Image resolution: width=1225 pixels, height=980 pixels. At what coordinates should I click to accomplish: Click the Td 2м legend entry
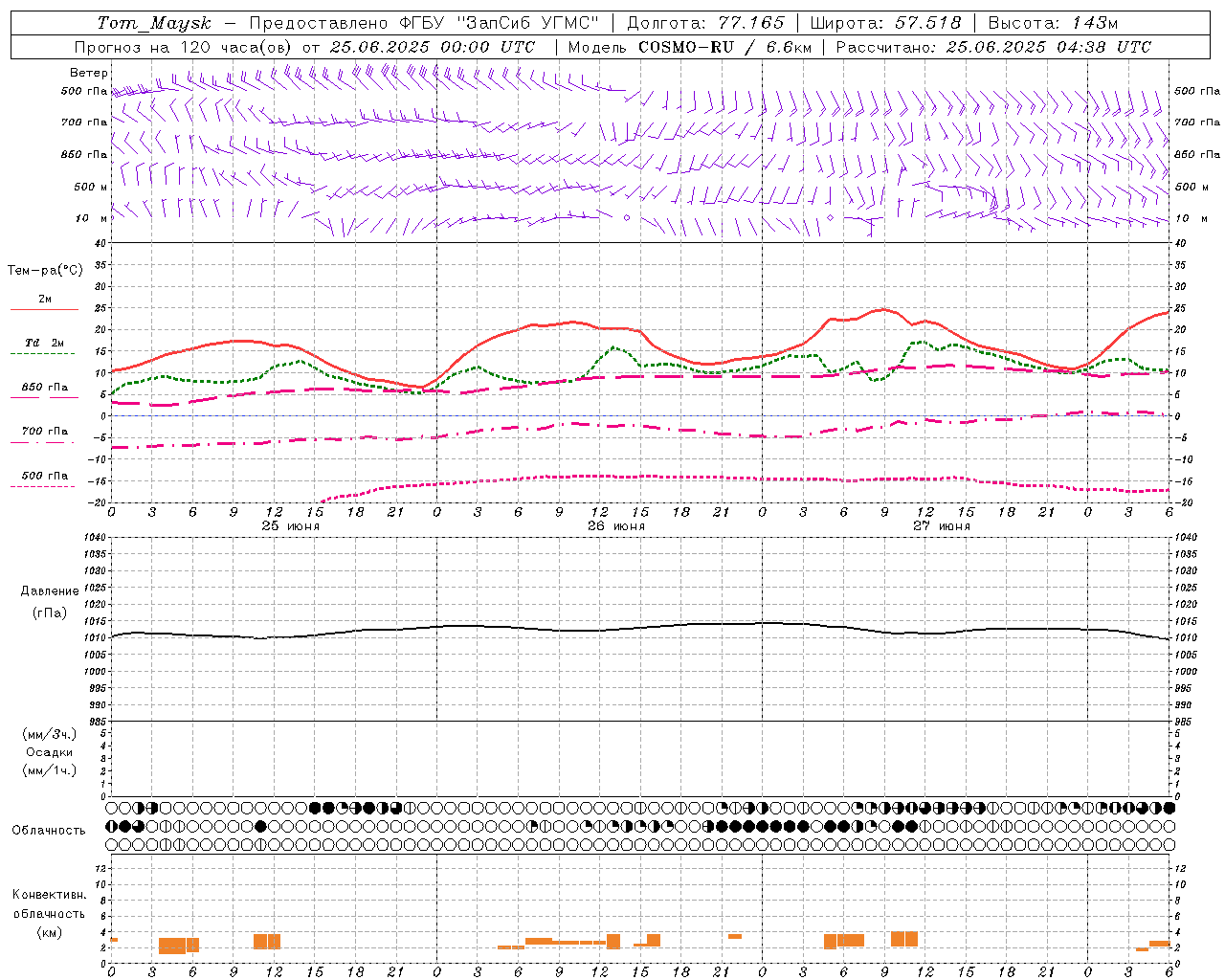pyautogui.click(x=44, y=343)
